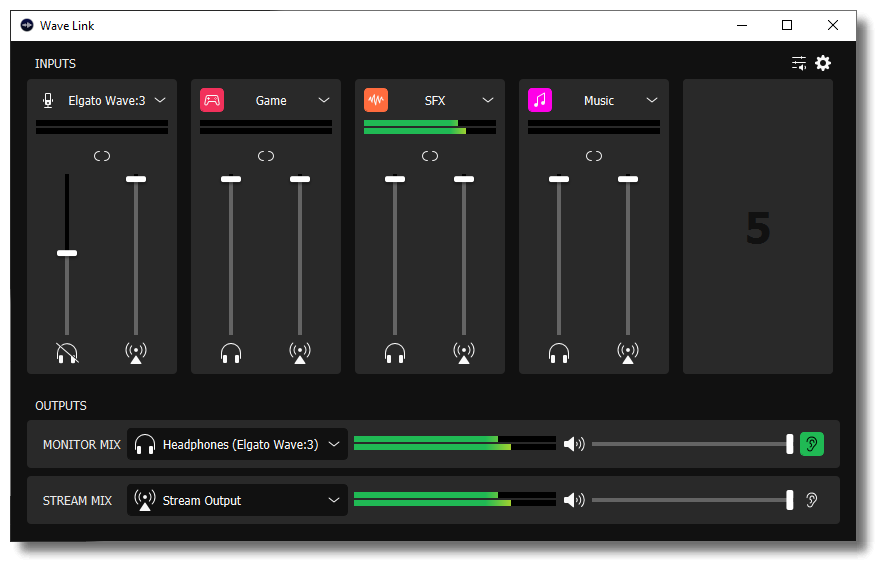This screenshot has height=562, width=877.
Task: Mute the Monitor Mix speaker icon
Action: (574, 444)
